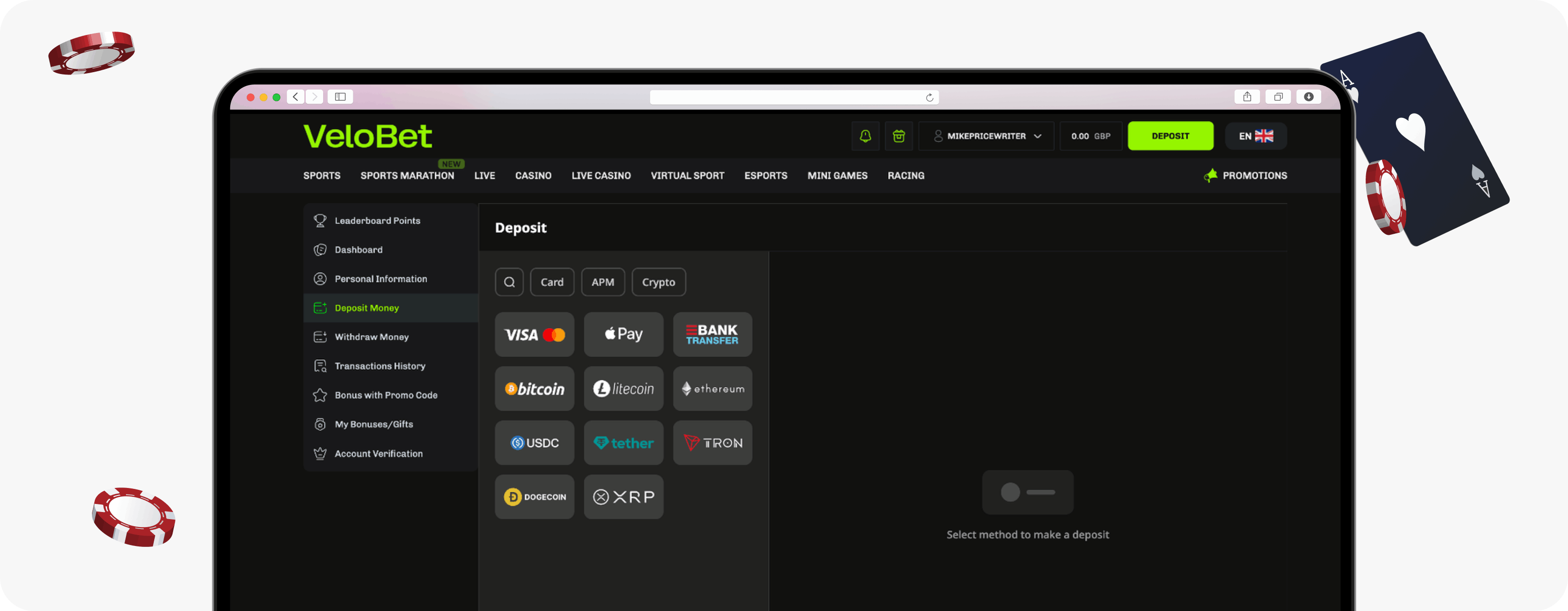Viewport: 1568px width, 611px height.
Task: Open browser downloads icon
Action: tap(1309, 97)
